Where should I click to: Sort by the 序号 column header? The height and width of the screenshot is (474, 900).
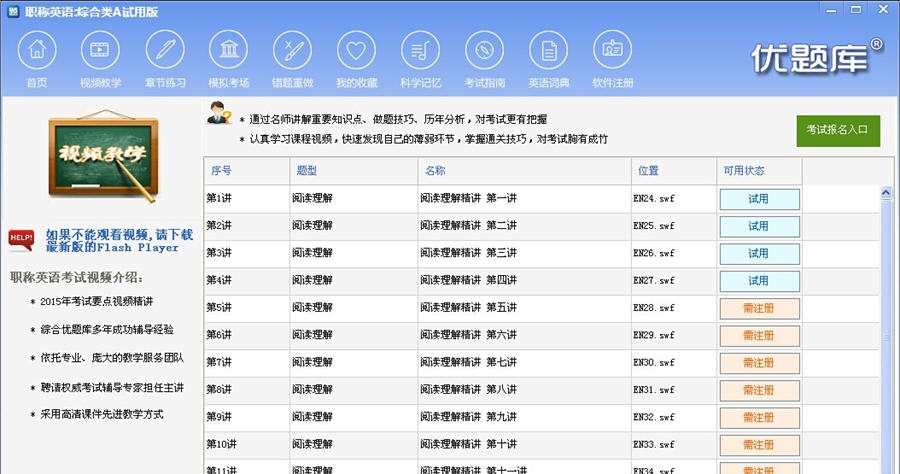(x=247, y=170)
